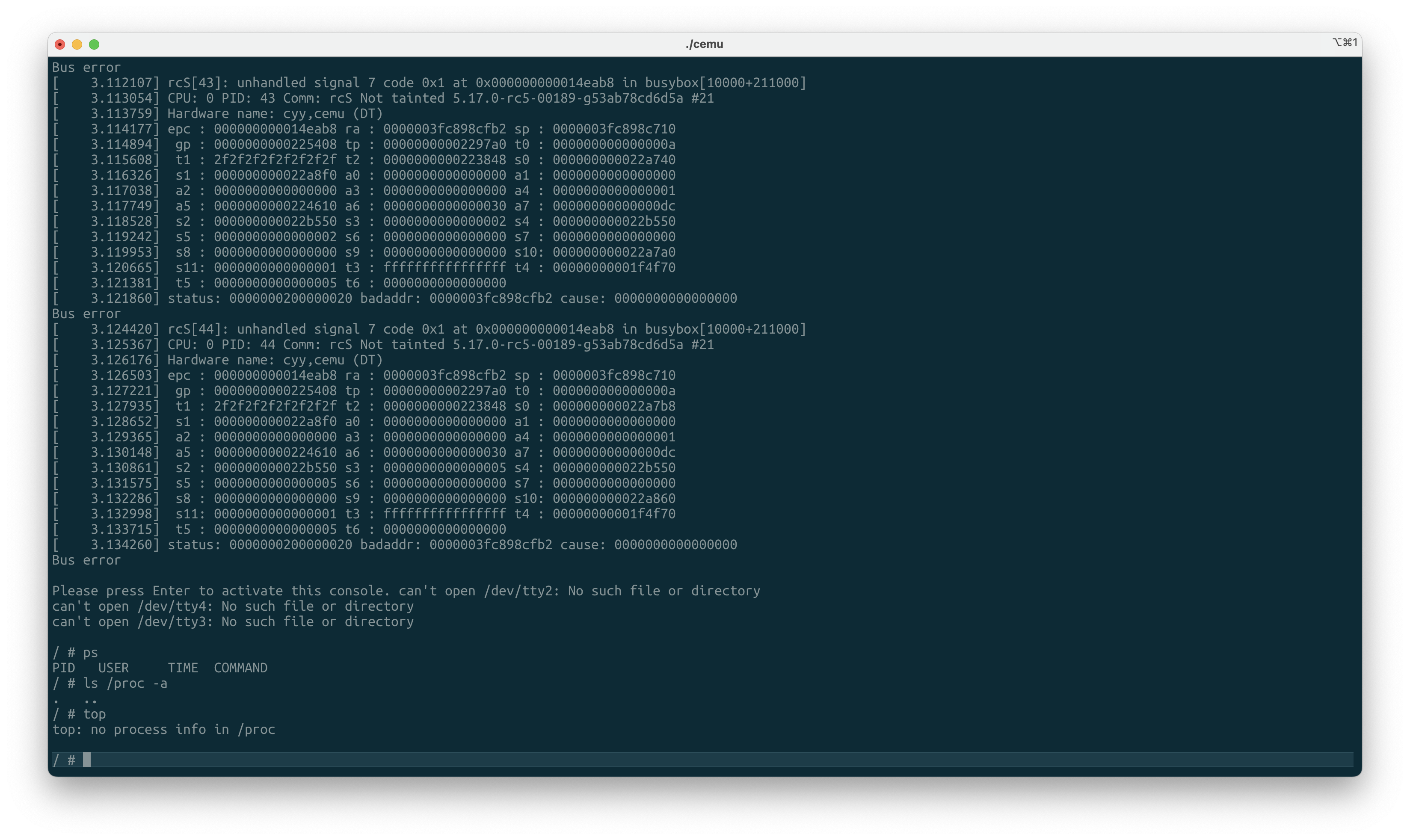Click the top command text

point(94,714)
